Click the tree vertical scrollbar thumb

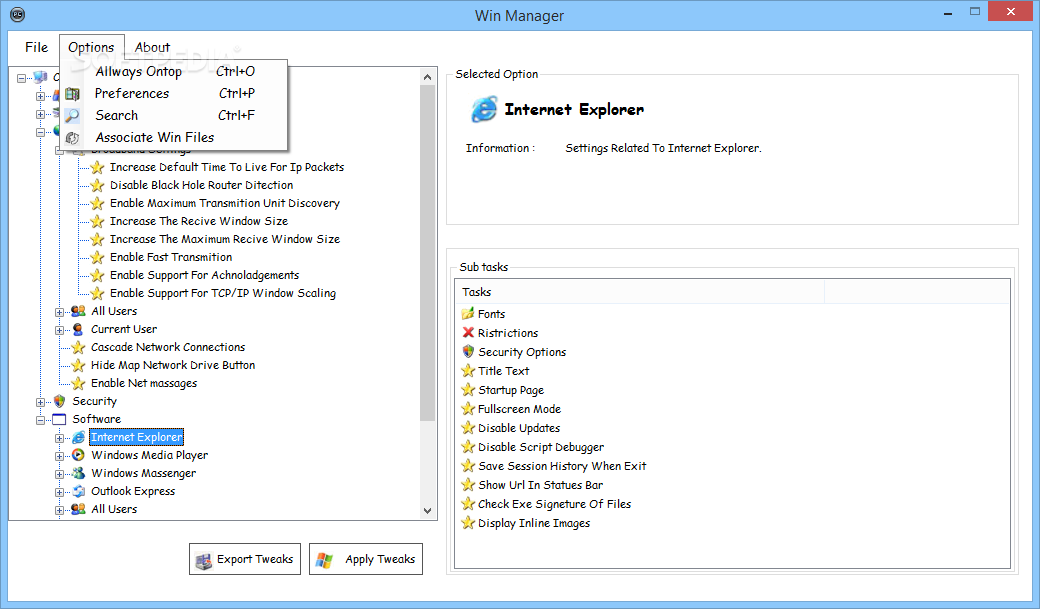(428, 253)
